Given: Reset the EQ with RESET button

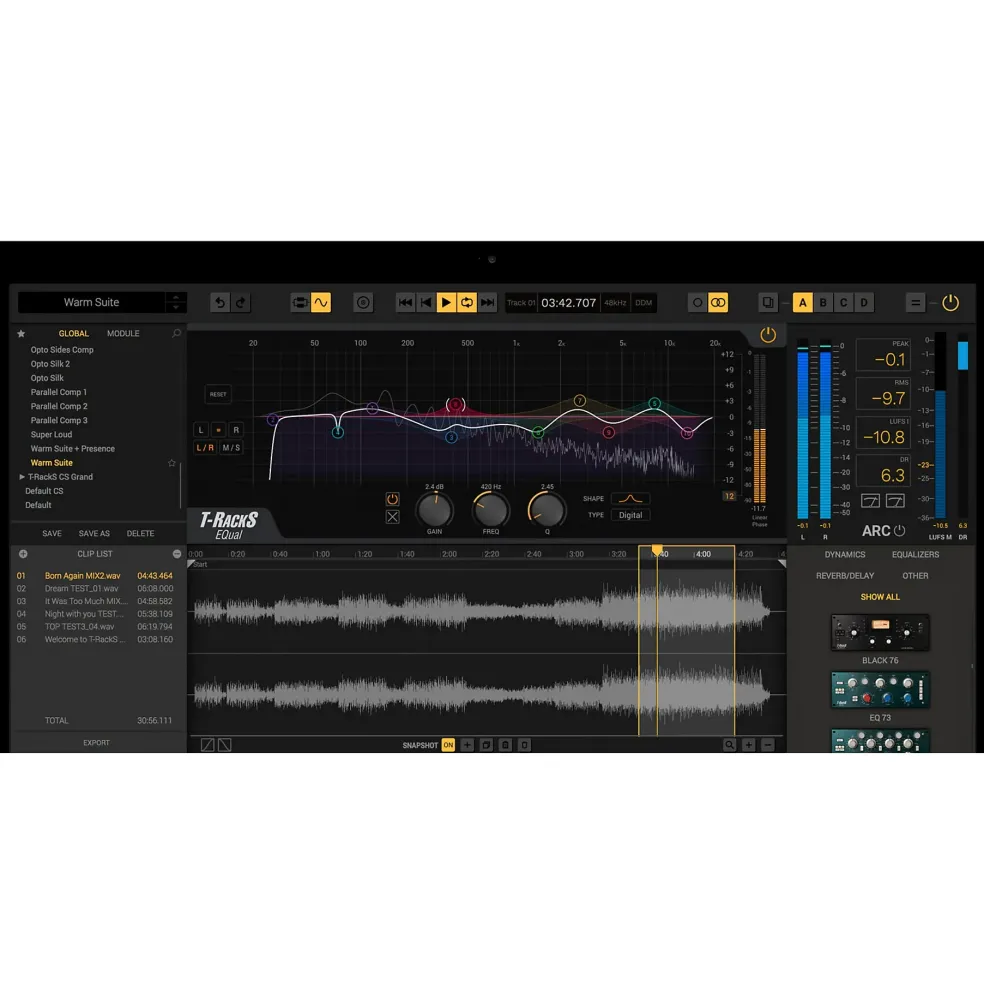Looking at the screenshot, I should [218, 395].
